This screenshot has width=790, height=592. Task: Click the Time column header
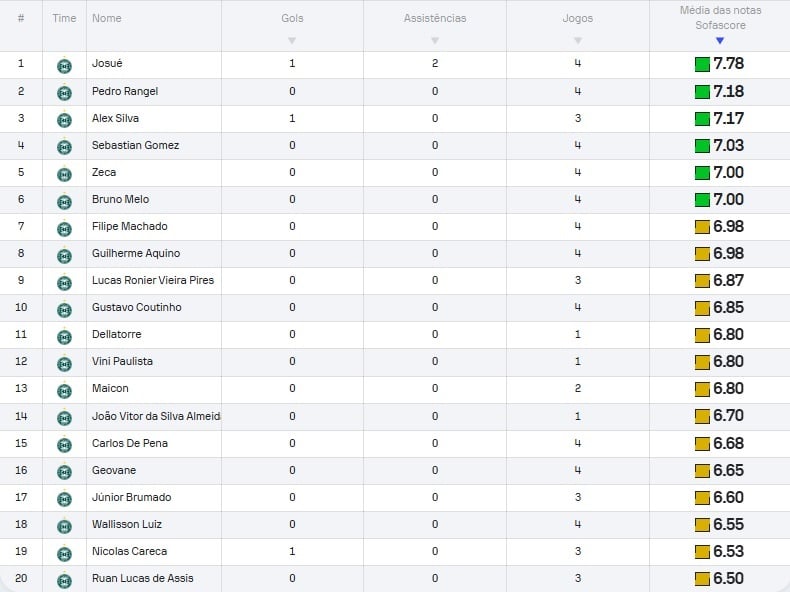pyautogui.click(x=64, y=18)
